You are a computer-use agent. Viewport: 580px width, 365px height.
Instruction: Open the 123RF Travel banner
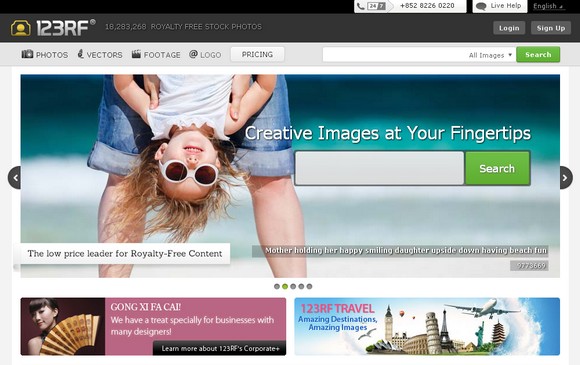(x=427, y=327)
